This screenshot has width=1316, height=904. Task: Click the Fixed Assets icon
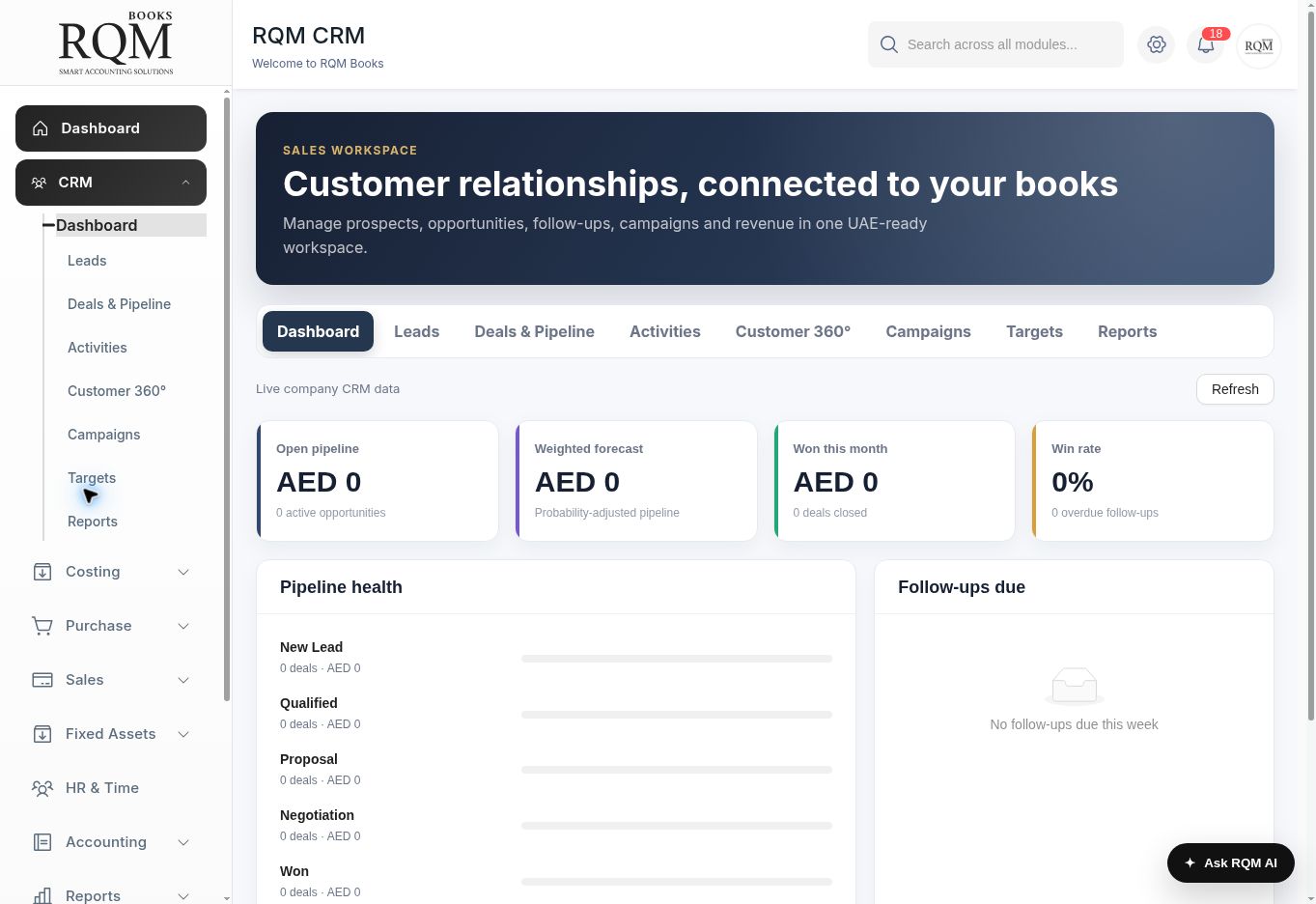coord(42,734)
